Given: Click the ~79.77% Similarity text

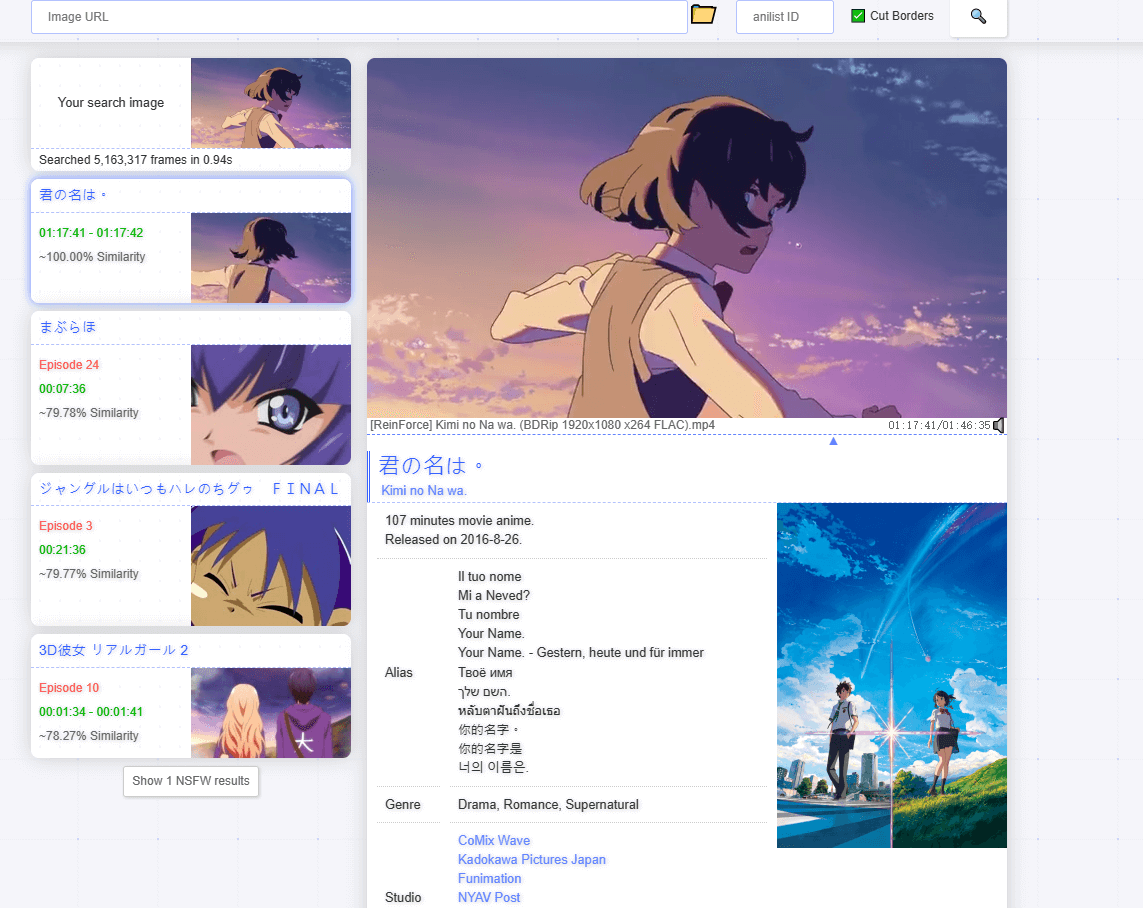Looking at the screenshot, I should coord(89,574).
